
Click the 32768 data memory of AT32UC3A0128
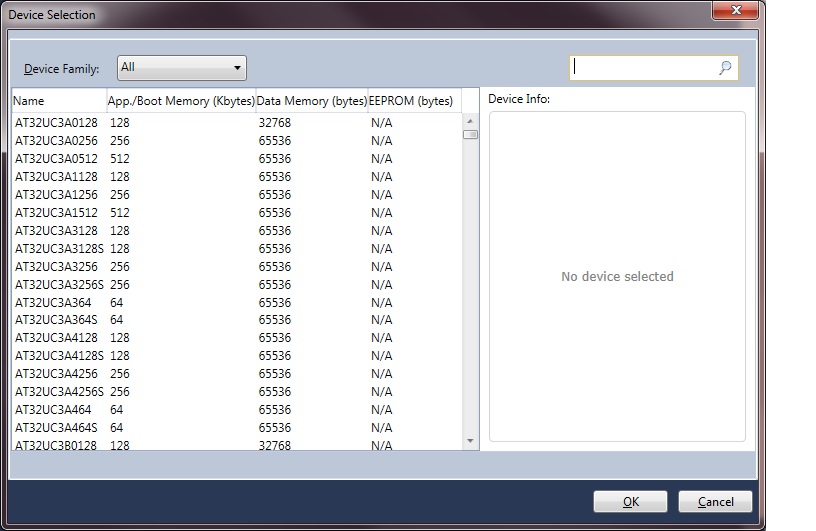pyautogui.click(x=275, y=123)
